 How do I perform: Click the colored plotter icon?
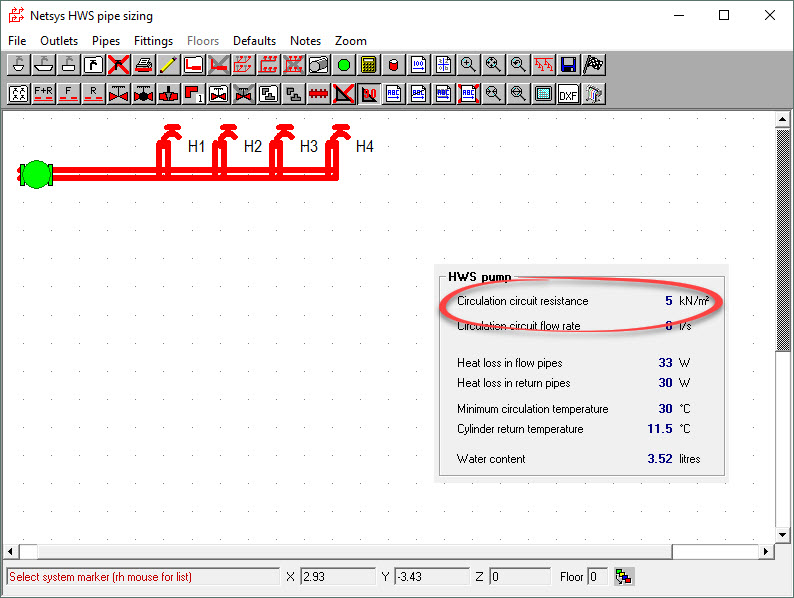click(593, 94)
